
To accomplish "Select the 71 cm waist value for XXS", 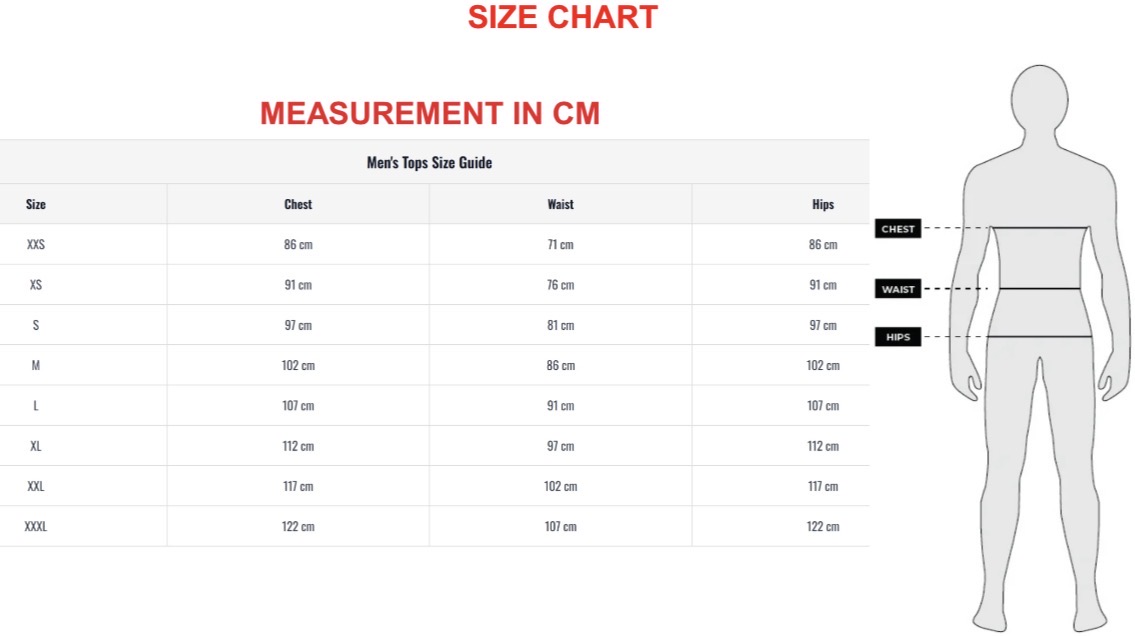I will pyautogui.click(x=560, y=245).
